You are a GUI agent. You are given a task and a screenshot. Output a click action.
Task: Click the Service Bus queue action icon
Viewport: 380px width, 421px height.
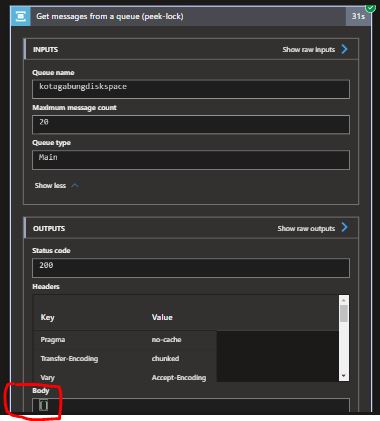(21, 16)
